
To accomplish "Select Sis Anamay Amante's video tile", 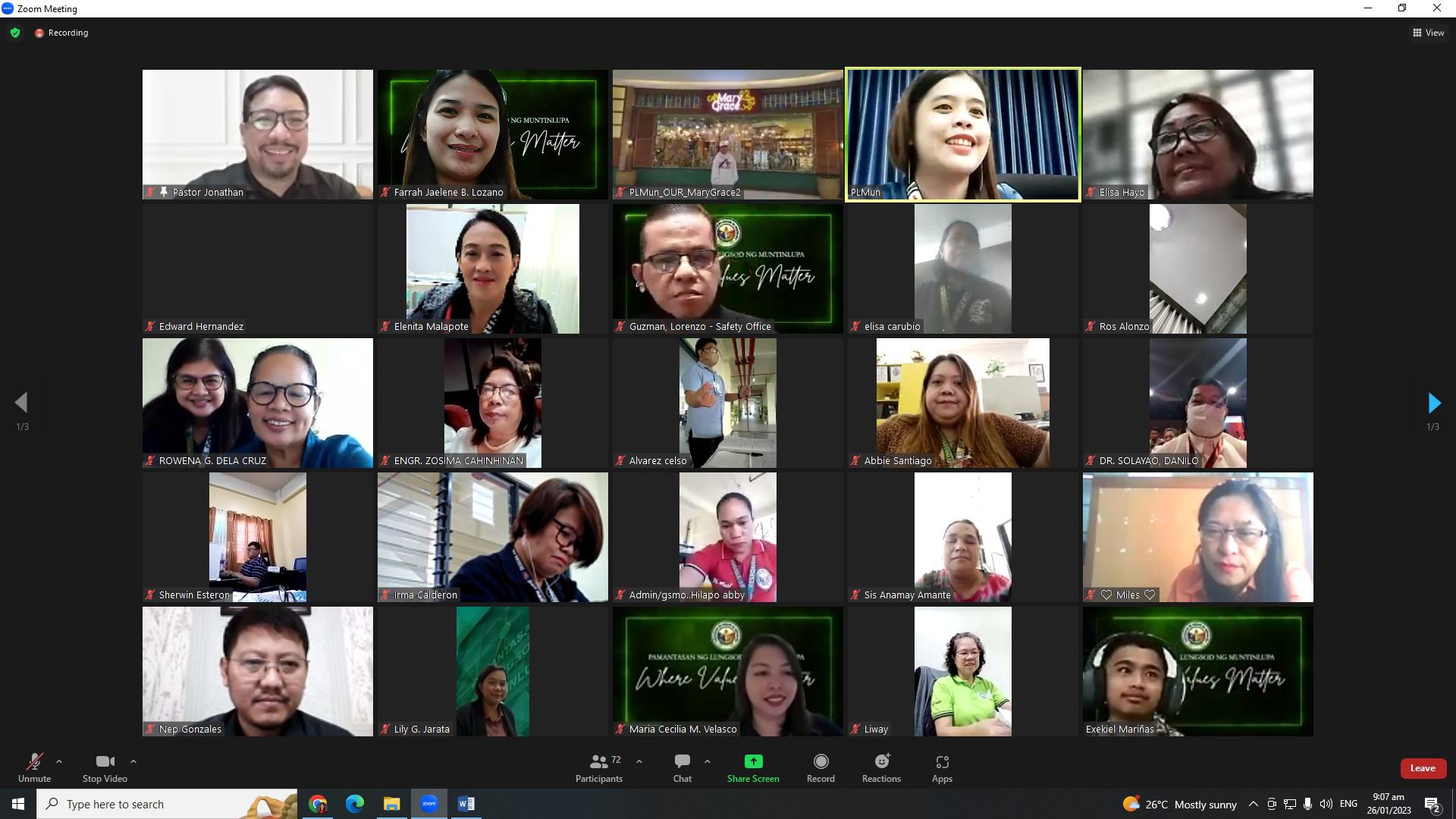I will pos(963,537).
